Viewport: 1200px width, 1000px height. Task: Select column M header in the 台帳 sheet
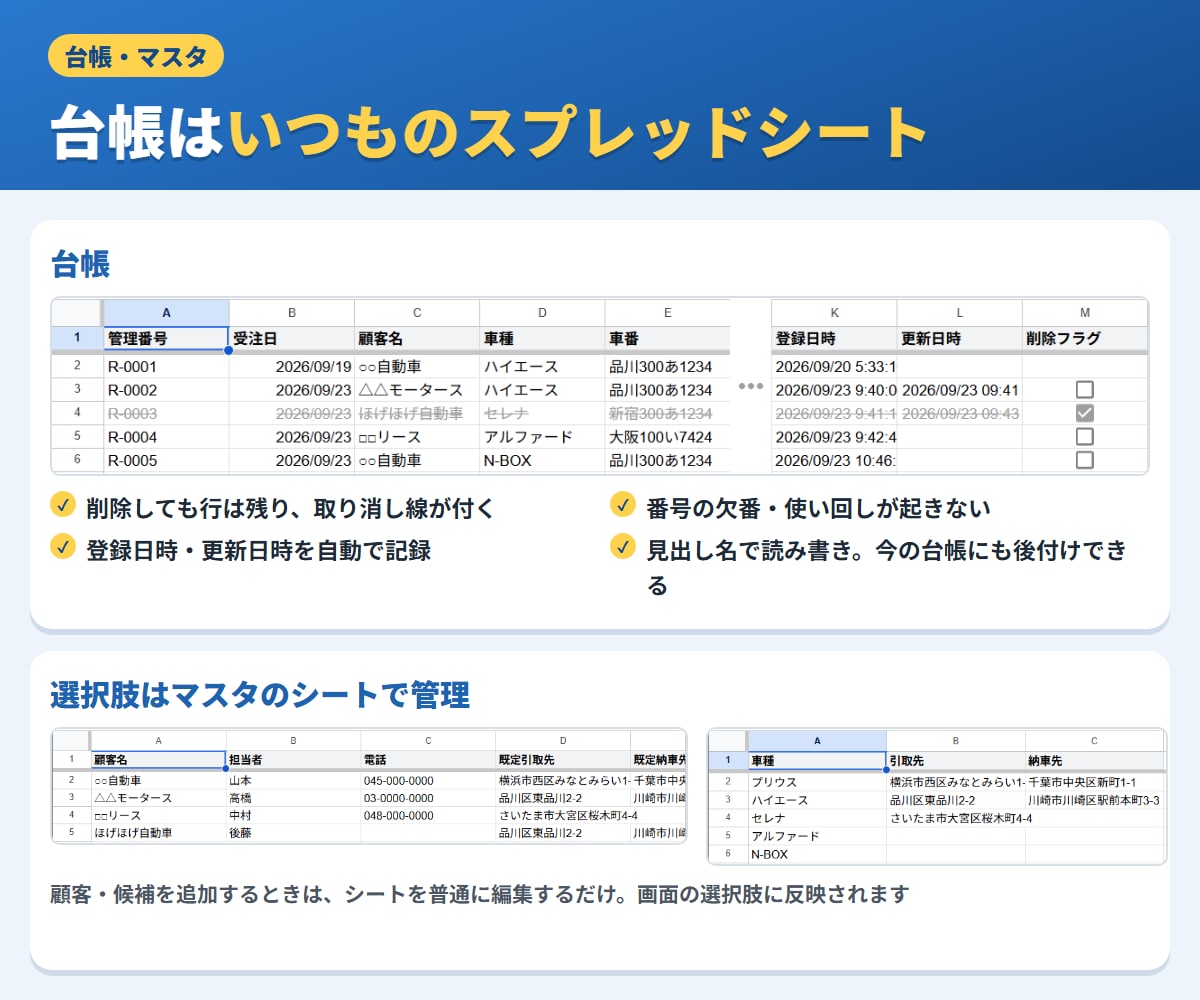1084,312
